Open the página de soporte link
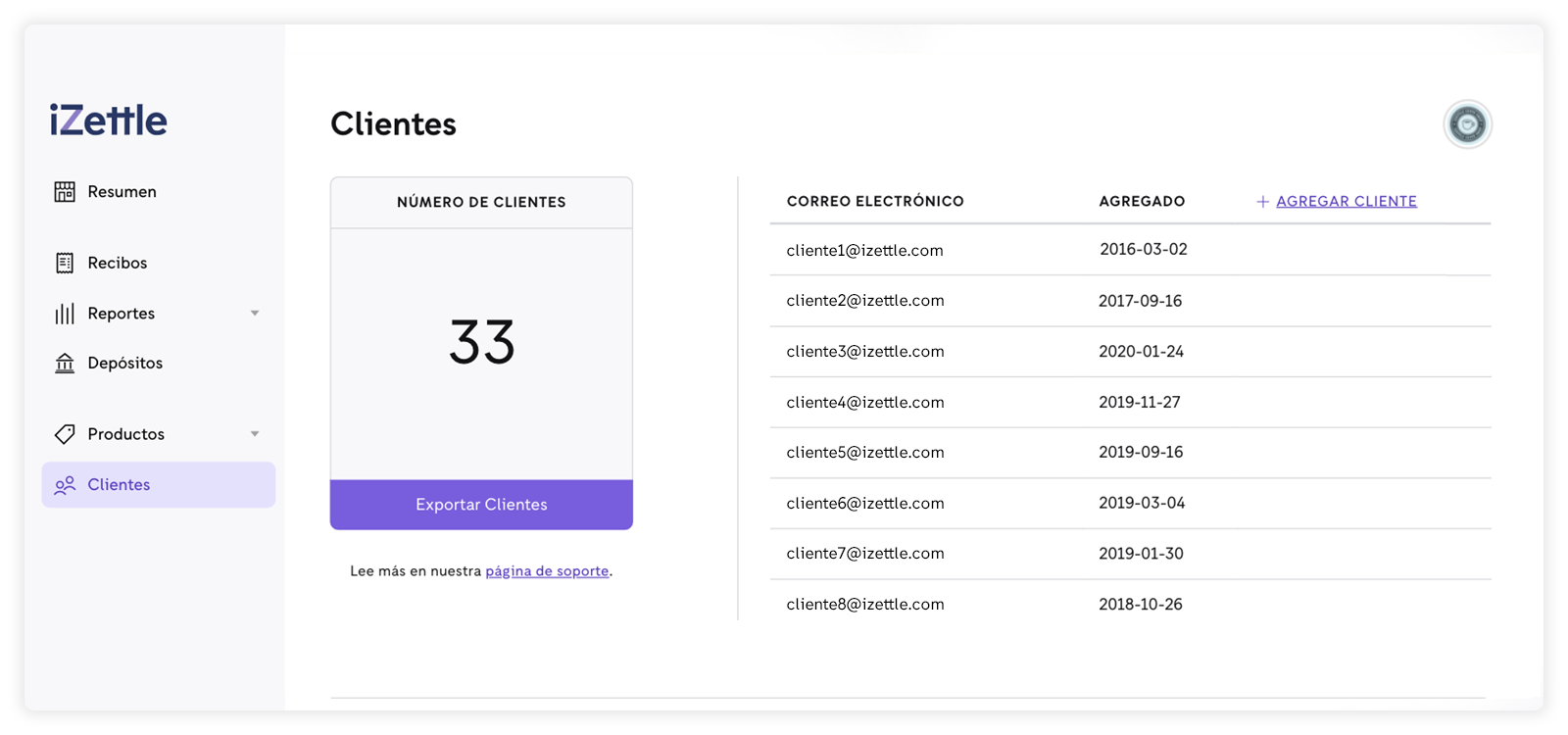 pyautogui.click(x=547, y=571)
